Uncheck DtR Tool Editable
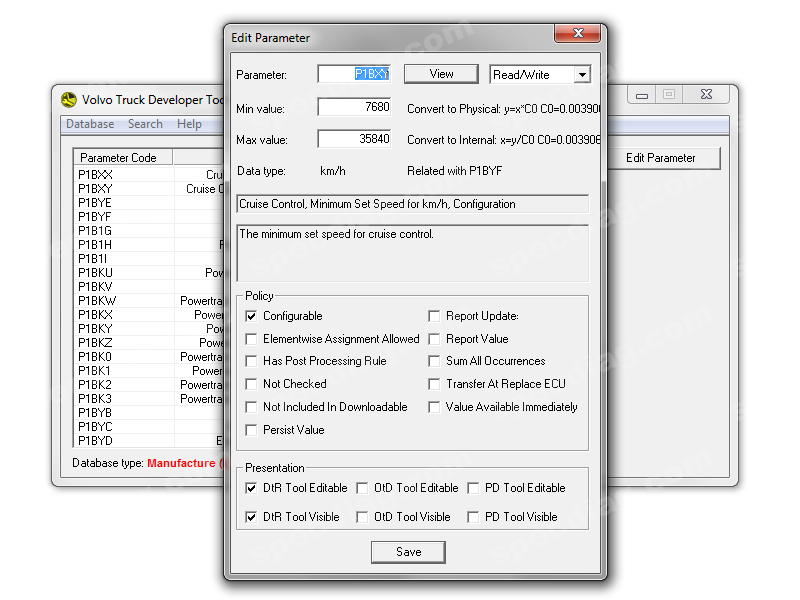The image size is (800, 600). 251,488
